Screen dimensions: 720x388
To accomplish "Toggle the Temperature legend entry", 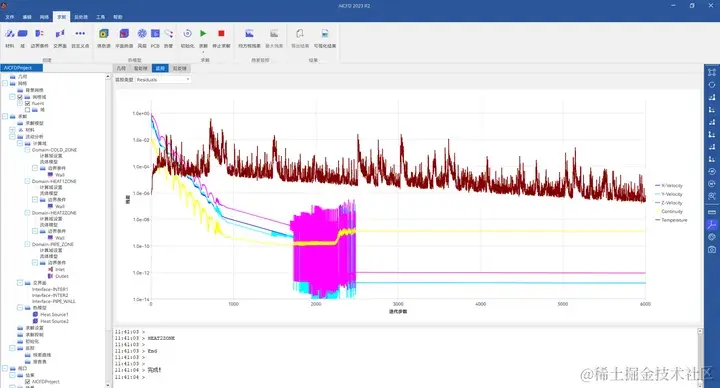I will (x=671, y=220).
